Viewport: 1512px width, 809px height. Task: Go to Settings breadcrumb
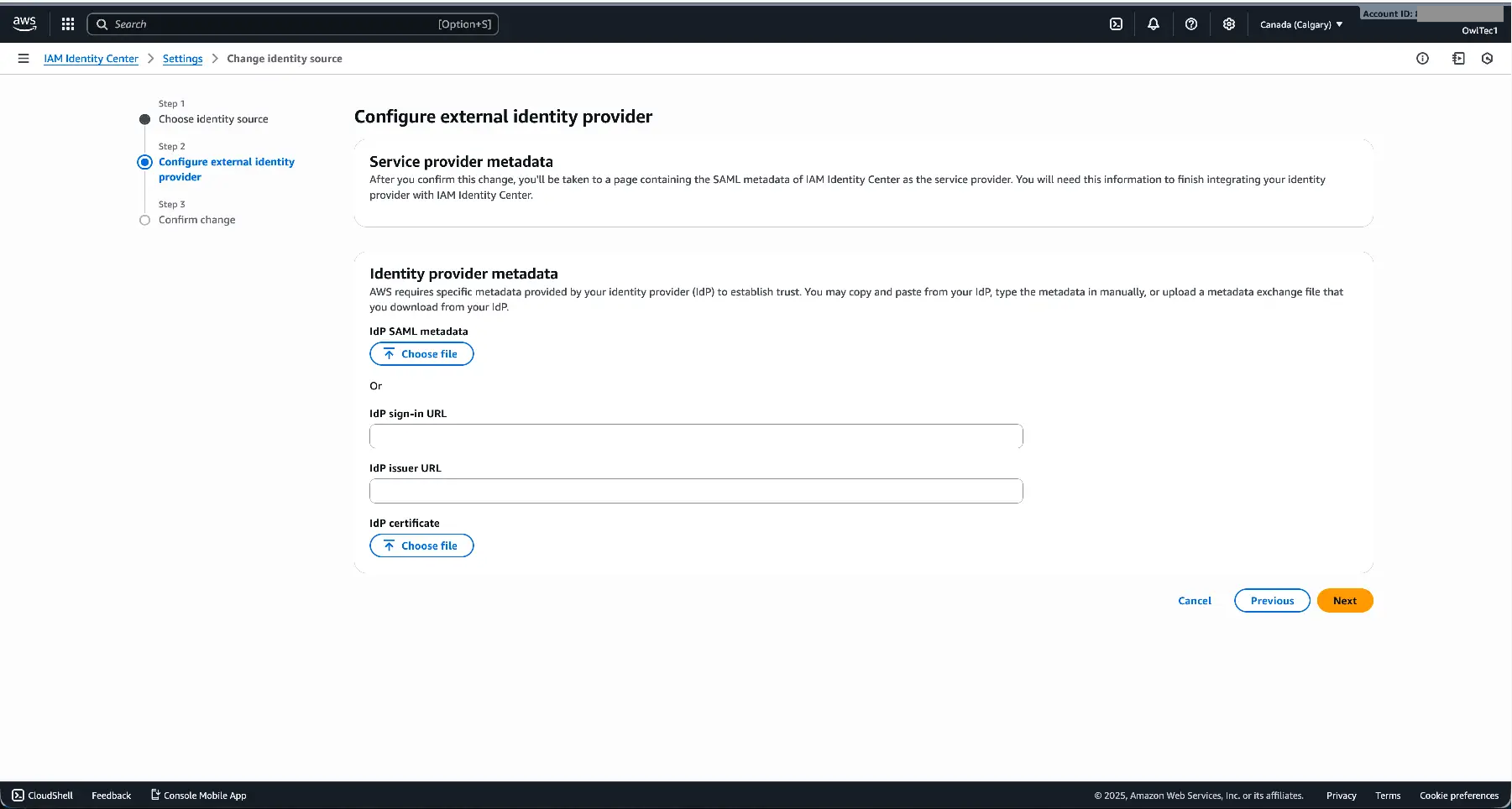click(182, 59)
